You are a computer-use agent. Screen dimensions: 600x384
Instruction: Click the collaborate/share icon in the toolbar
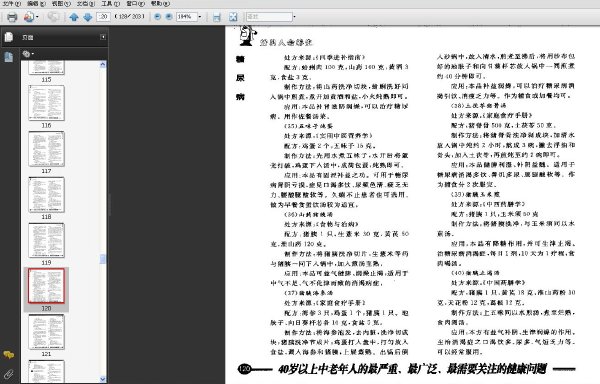29,17
